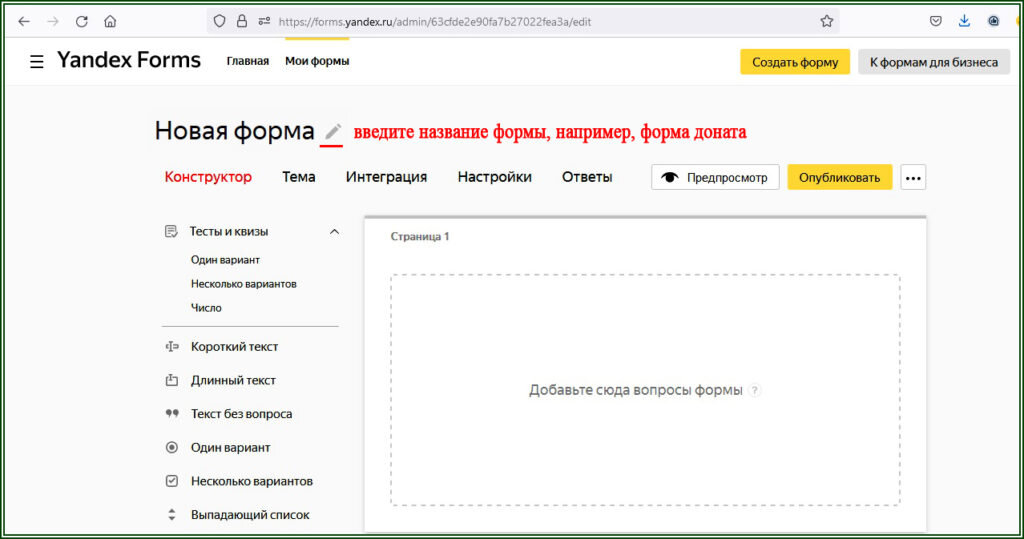Add quiz question Число
Image resolution: width=1024 pixels, height=539 pixels.
click(x=206, y=308)
